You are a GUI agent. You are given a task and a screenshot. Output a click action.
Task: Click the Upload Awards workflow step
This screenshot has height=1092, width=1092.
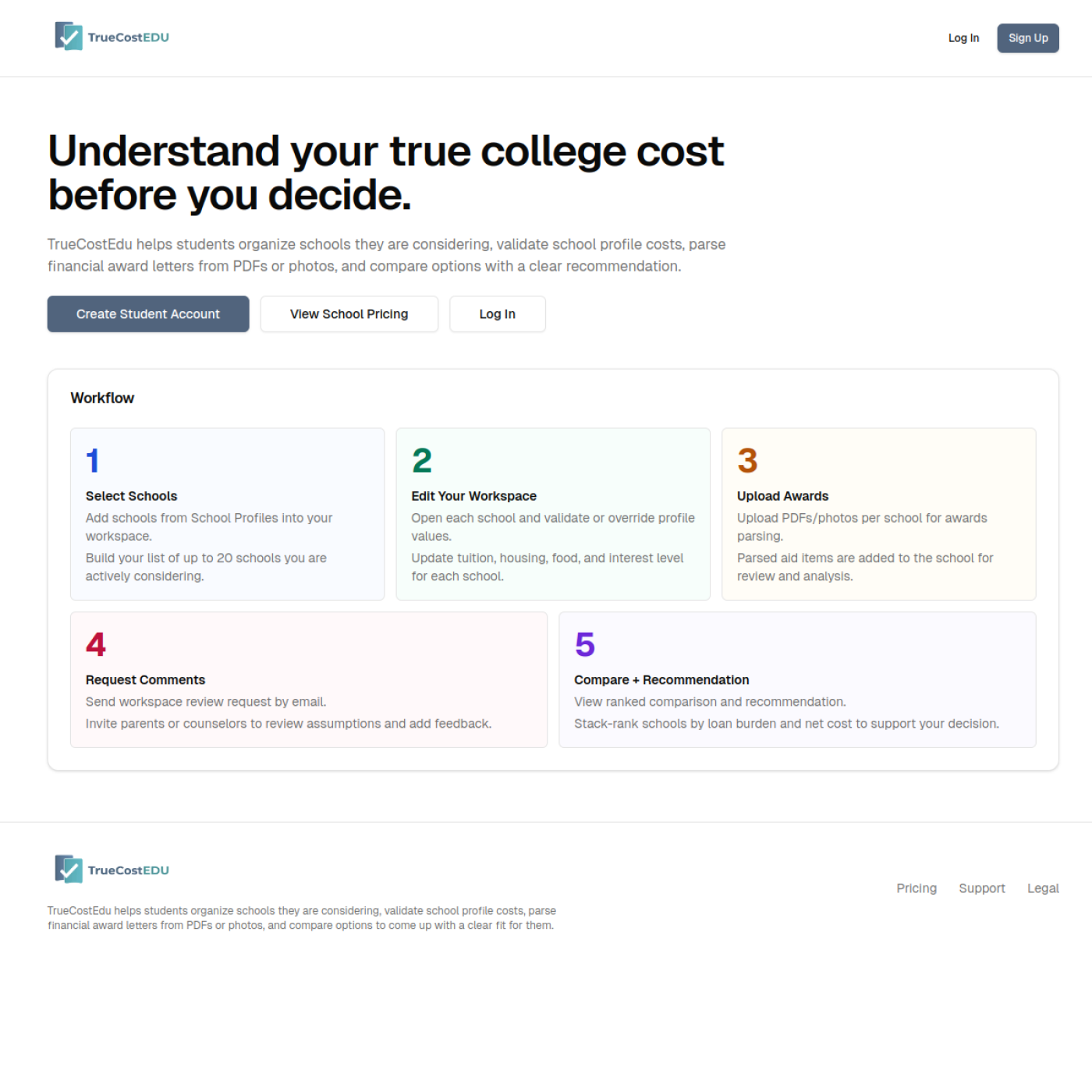coord(878,514)
